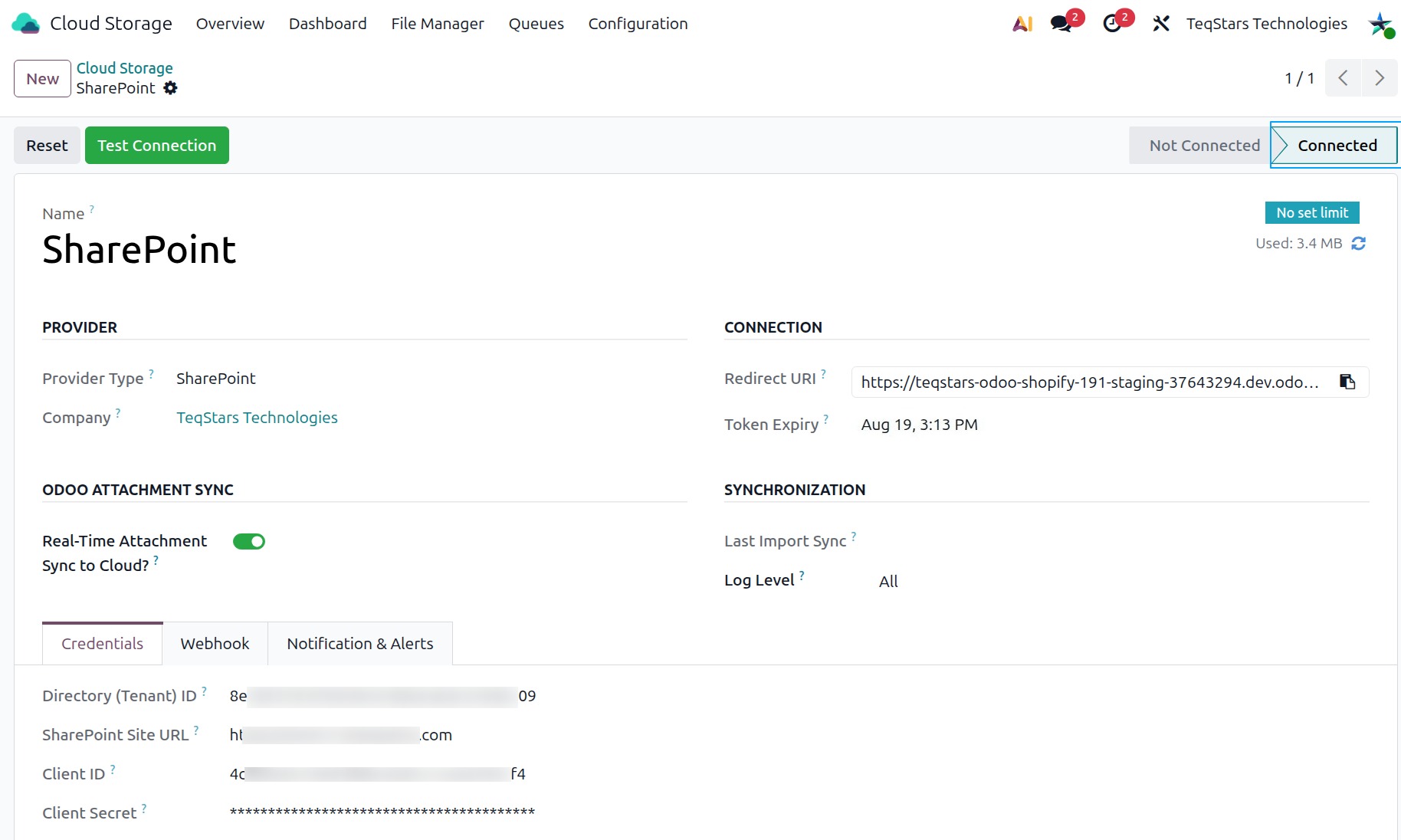Click the No set limit badge
The image size is (1401, 840).
coord(1312,213)
